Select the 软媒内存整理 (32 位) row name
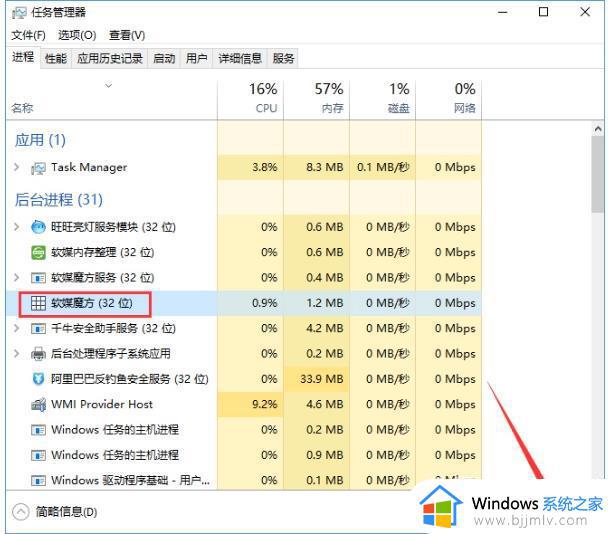608x534 pixels. coord(103,252)
